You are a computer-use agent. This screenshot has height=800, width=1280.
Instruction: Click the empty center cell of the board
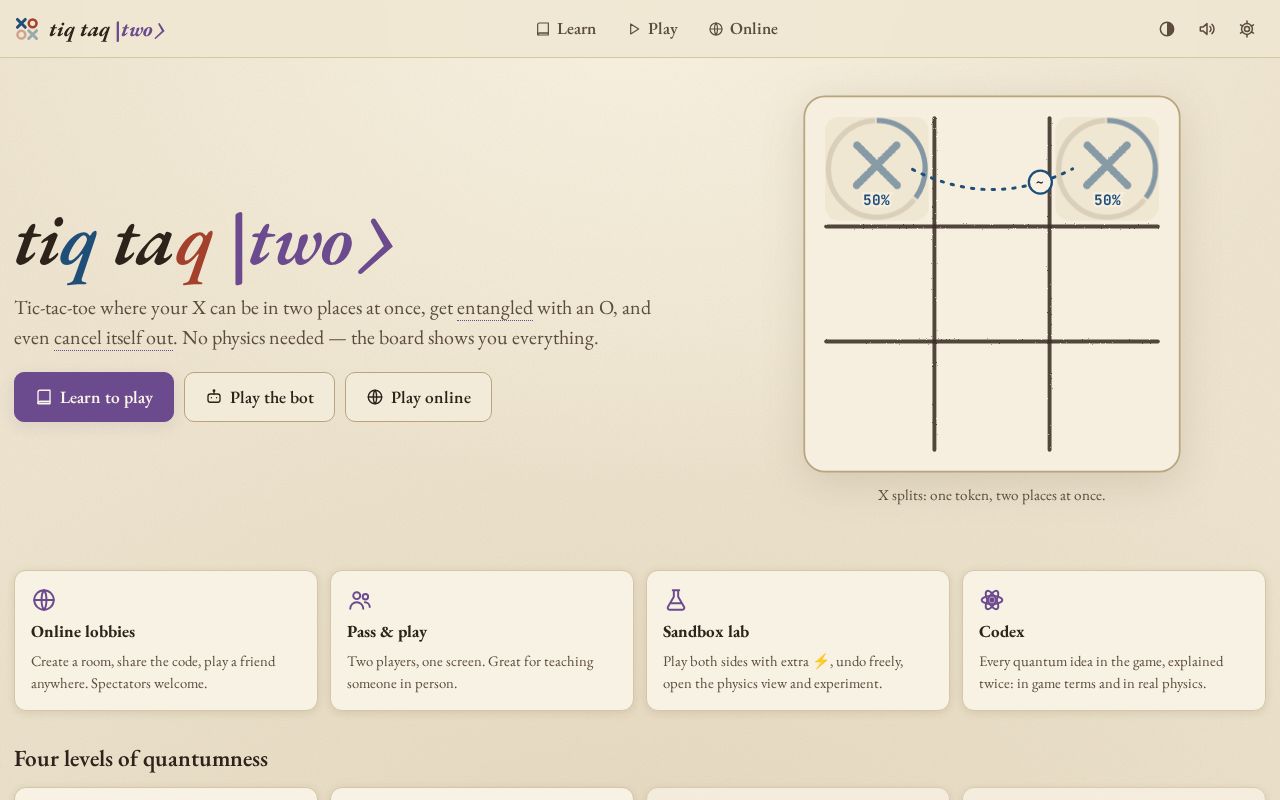pos(992,284)
